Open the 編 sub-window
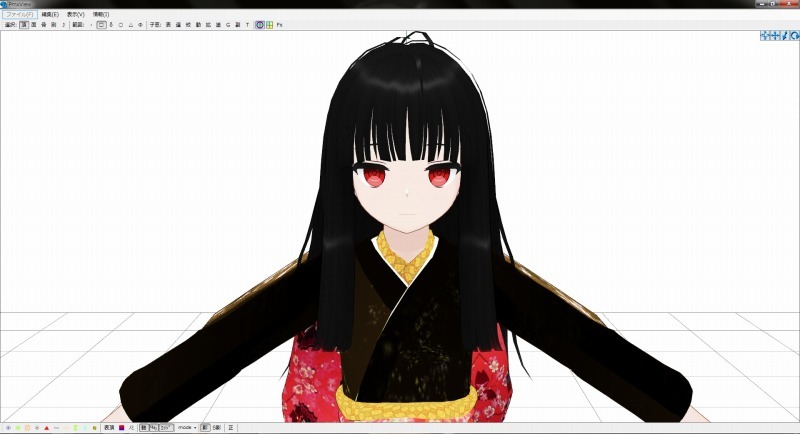800x434 pixels. coord(178,24)
